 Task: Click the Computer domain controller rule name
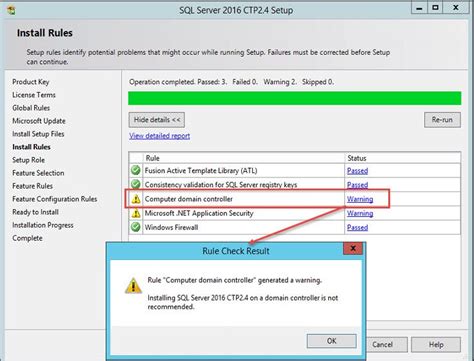[x=189, y=199]
